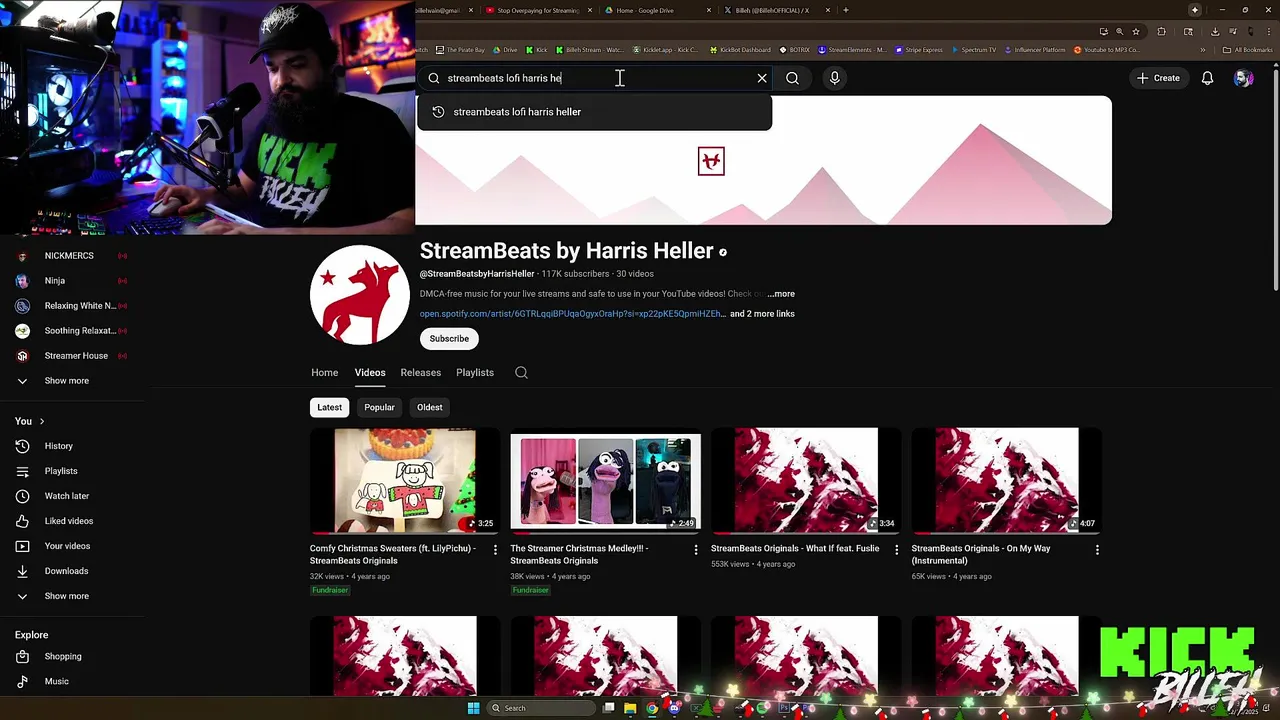This screenshot has height=720, width=1280.
Task: Open options menu for On My Way video
Action: pos(1097,550)
